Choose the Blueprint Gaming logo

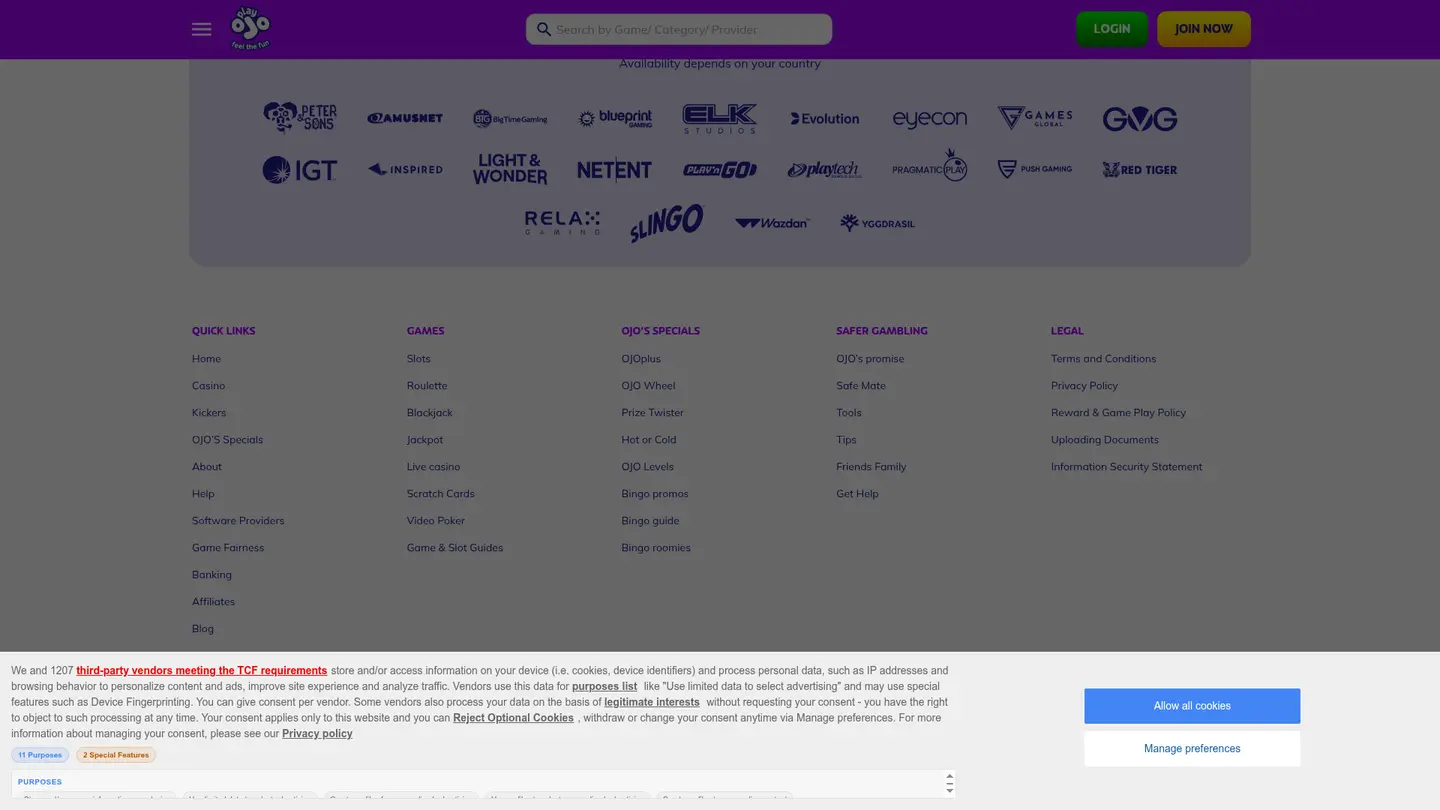[615, 118]
